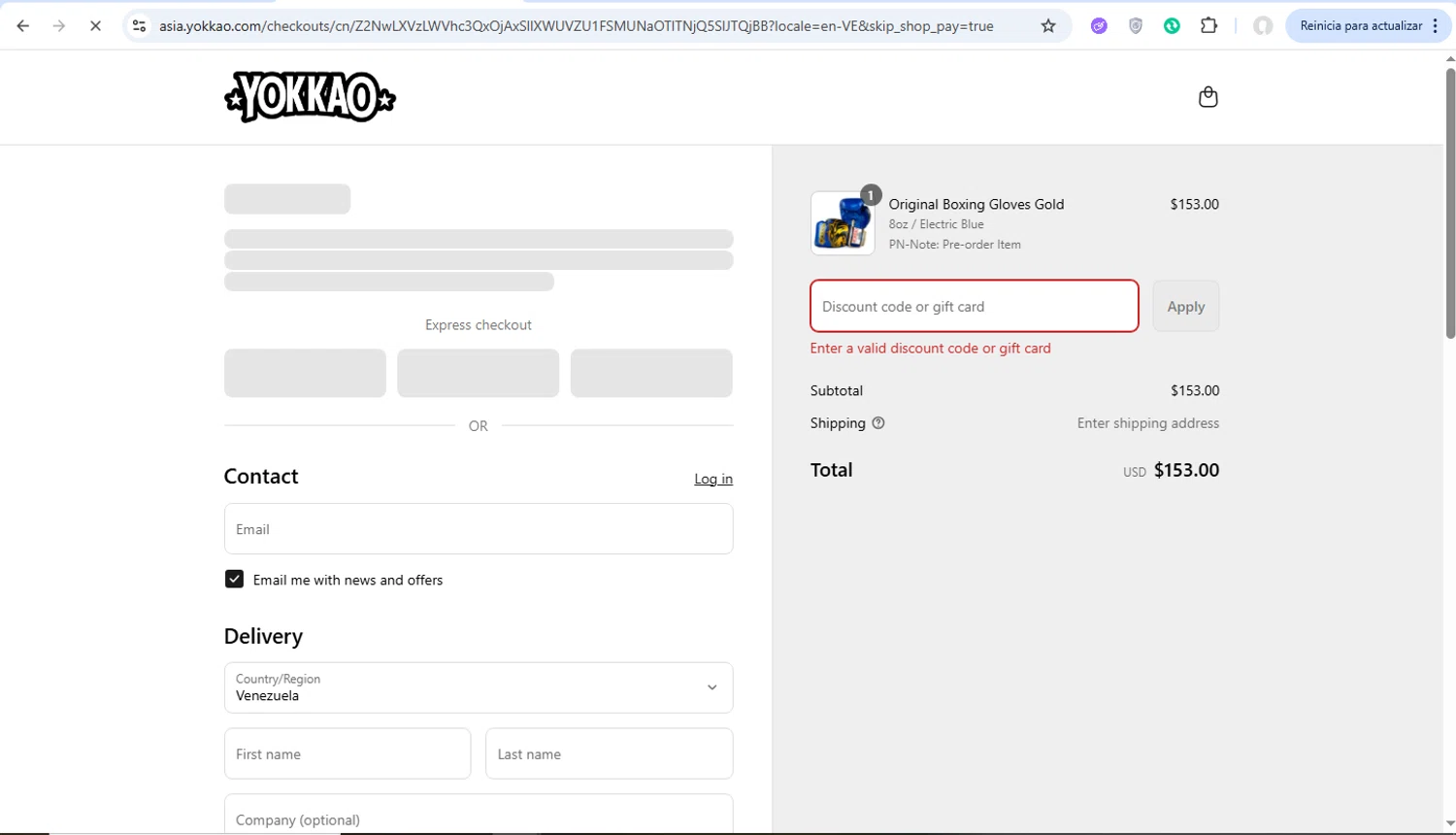This screenshot has height=835, width=1456.
Task: Focus the First name field
Action: tap(347, 753)
